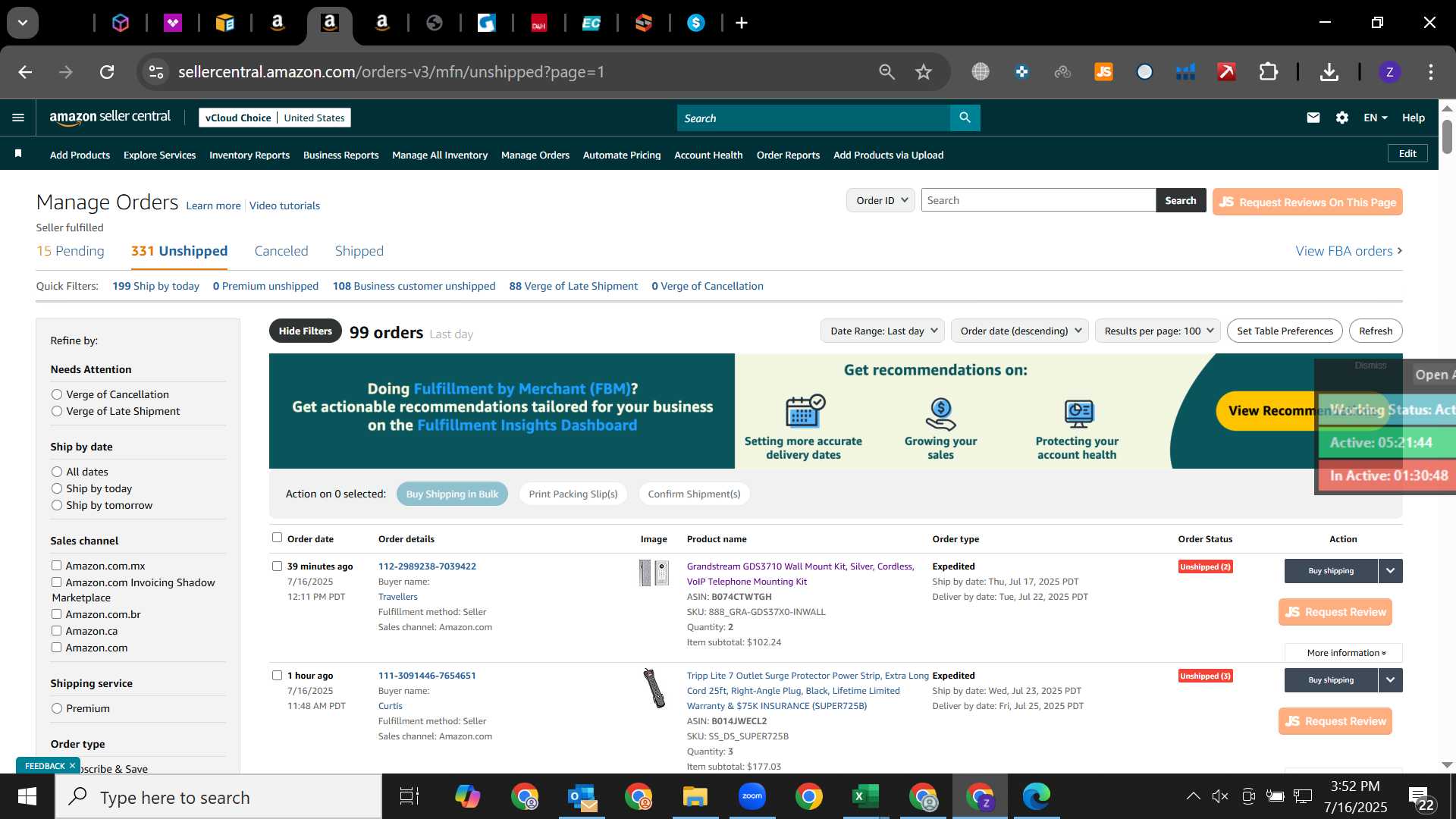Open the extensions puzzle icon
The height and width of the screenshot is (819, 1456).
click(x=1268, y=72)
